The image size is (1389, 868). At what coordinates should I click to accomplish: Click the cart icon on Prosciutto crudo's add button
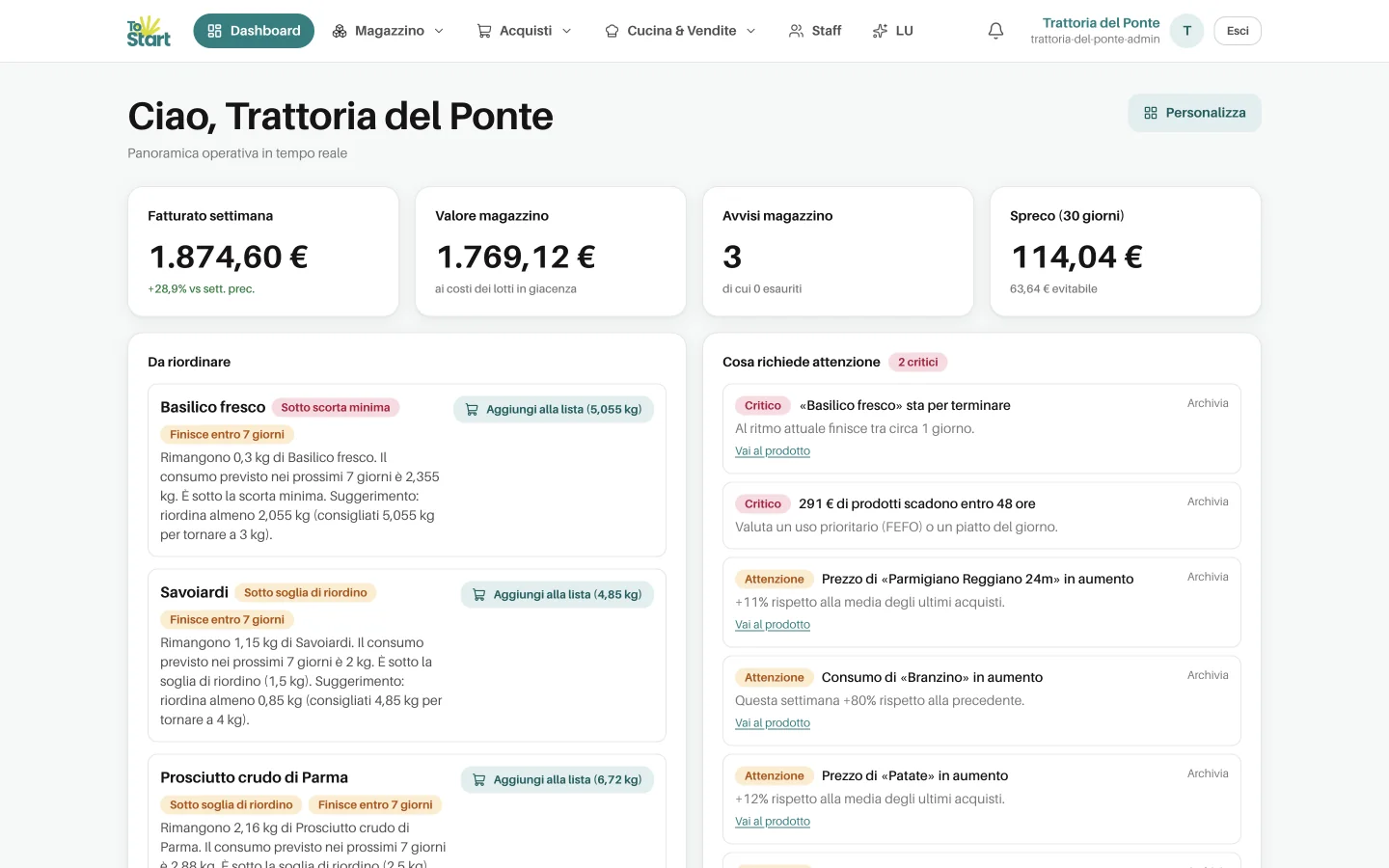coord(479,779)
